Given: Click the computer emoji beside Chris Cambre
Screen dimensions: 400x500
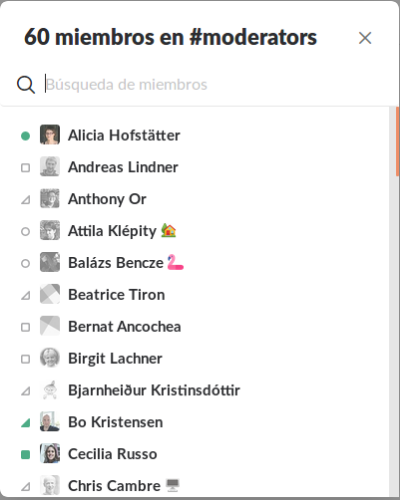Looking at the screenshot, I should [x=172, y=485].
